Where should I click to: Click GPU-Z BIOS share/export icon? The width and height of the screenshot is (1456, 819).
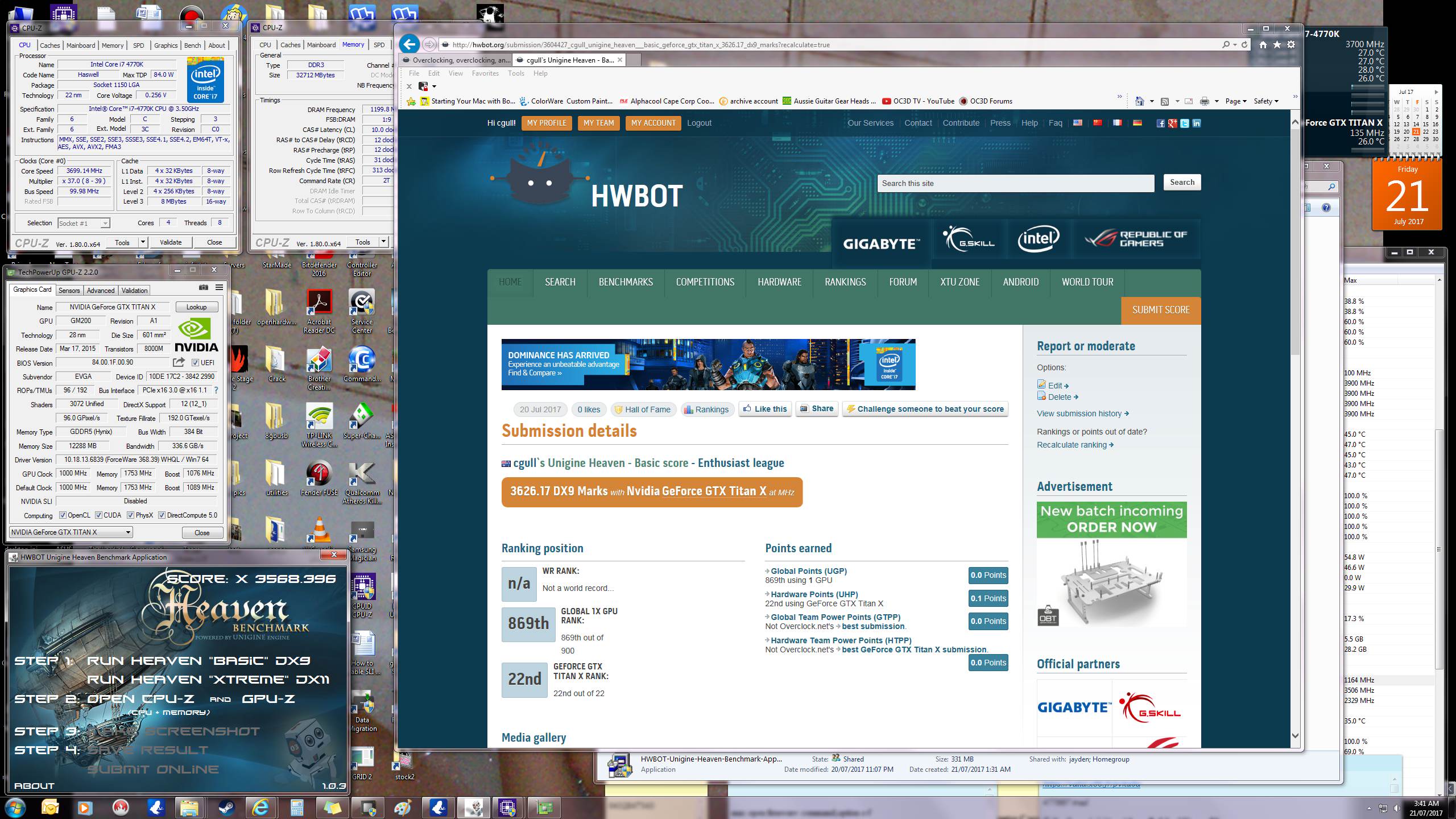click(x=179, y=362)
